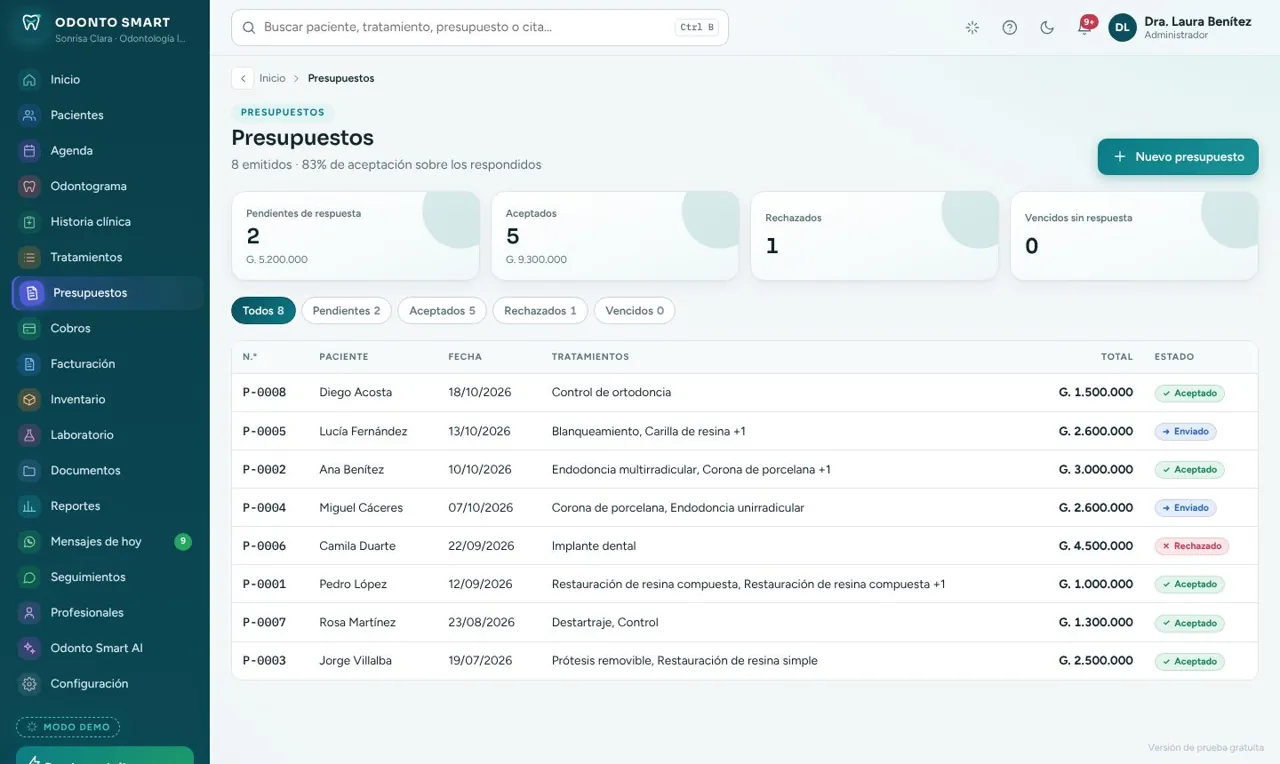Open the Aceptados summary card
Screen dimensions: 1280x764
coord(615,236)
